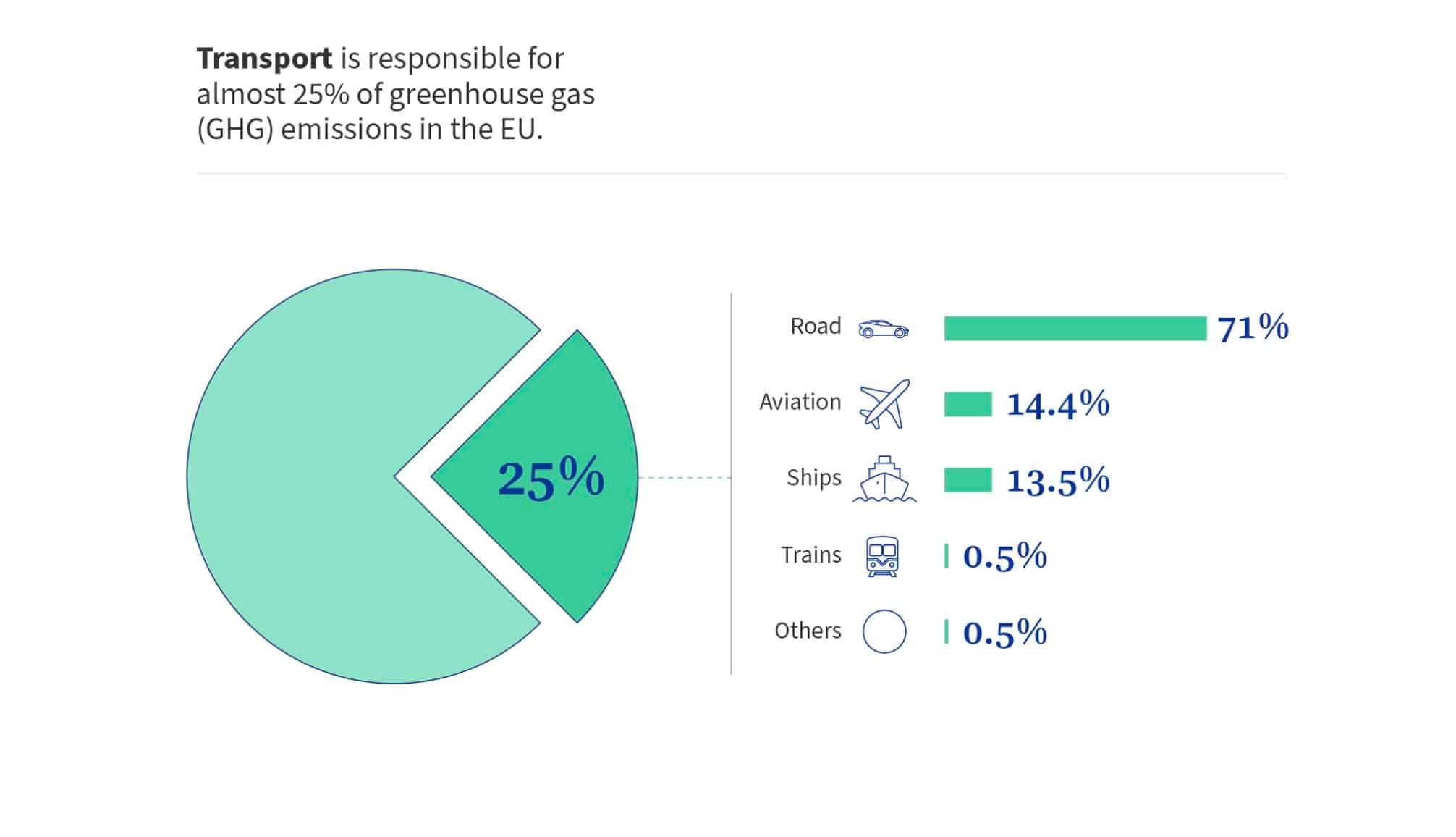
Task: Click the Road car icon
Action: coord(883,329)
